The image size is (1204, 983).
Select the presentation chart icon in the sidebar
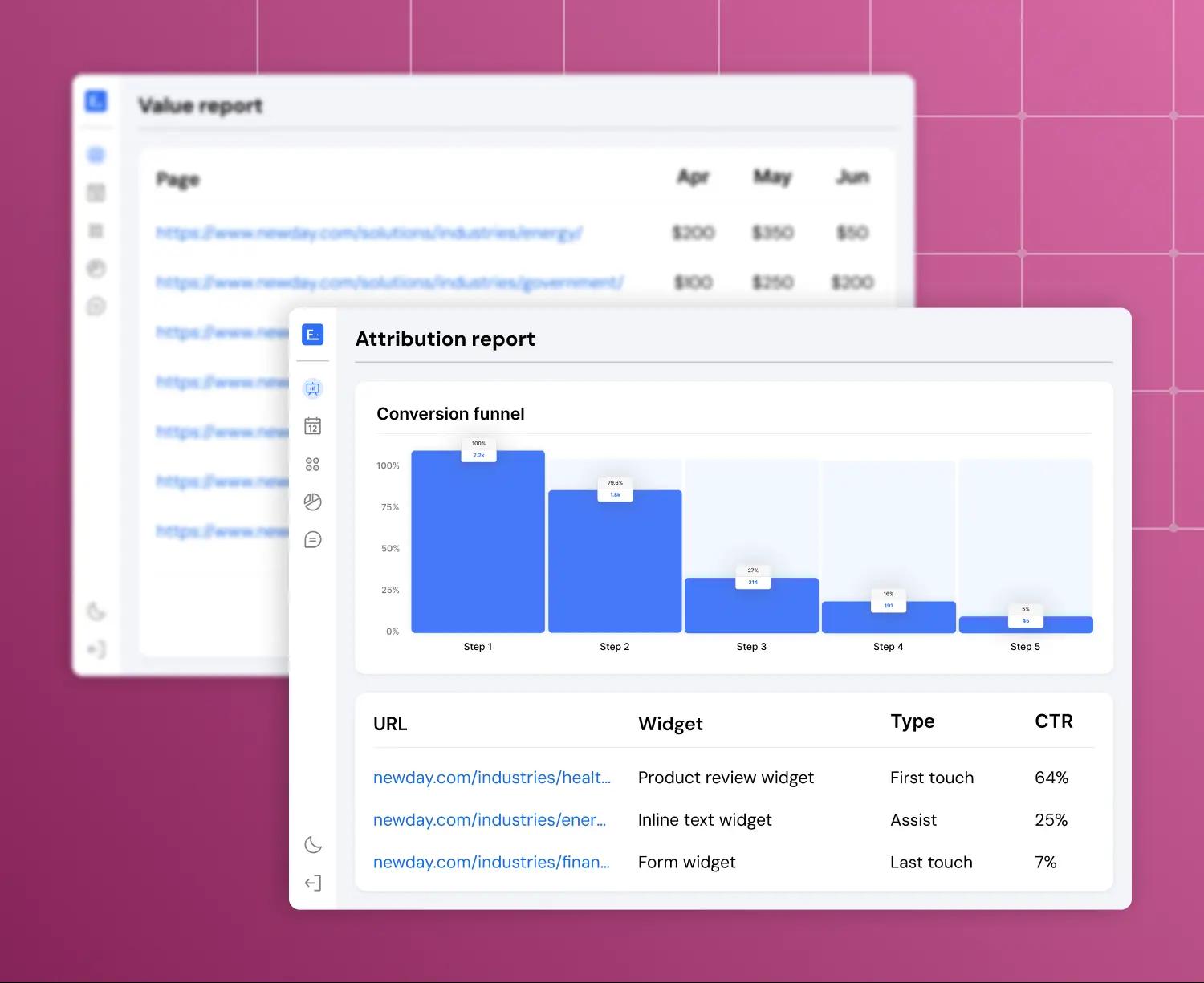[x=313, y=388]
